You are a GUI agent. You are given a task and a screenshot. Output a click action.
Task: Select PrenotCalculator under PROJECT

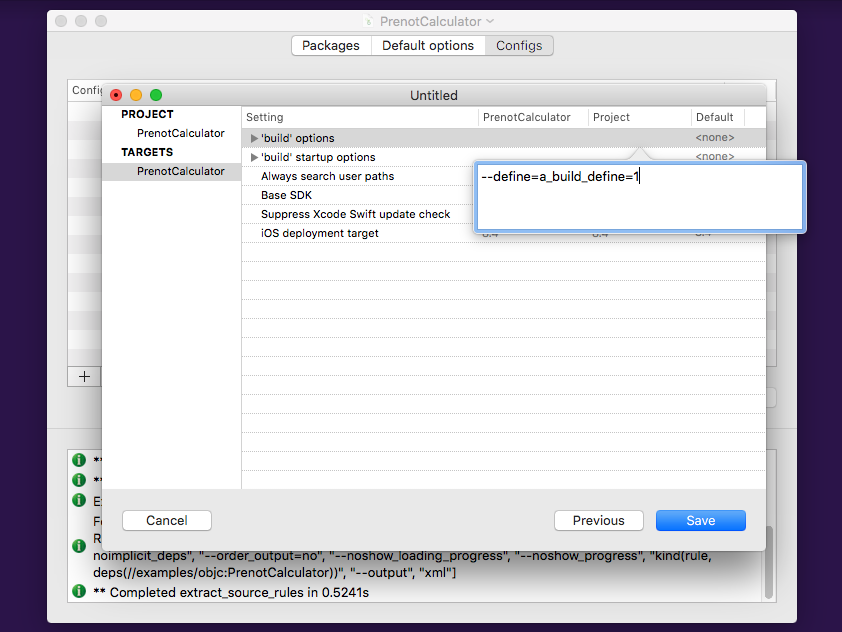(180, 133)
